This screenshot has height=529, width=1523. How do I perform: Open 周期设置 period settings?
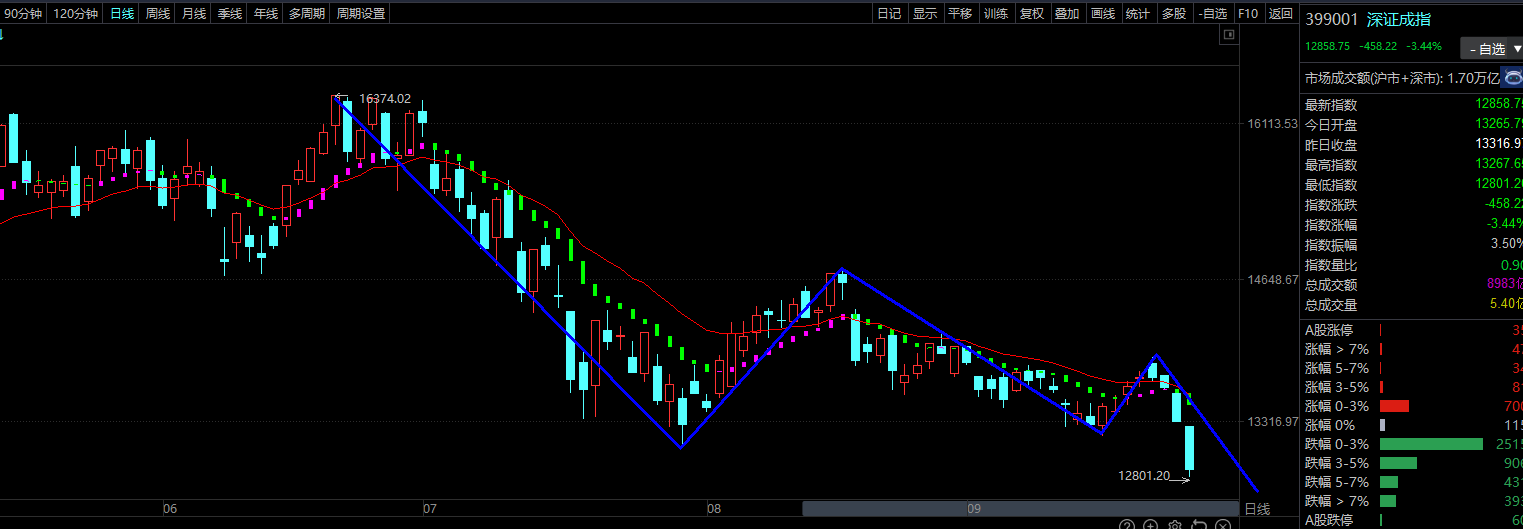(360, 13)
